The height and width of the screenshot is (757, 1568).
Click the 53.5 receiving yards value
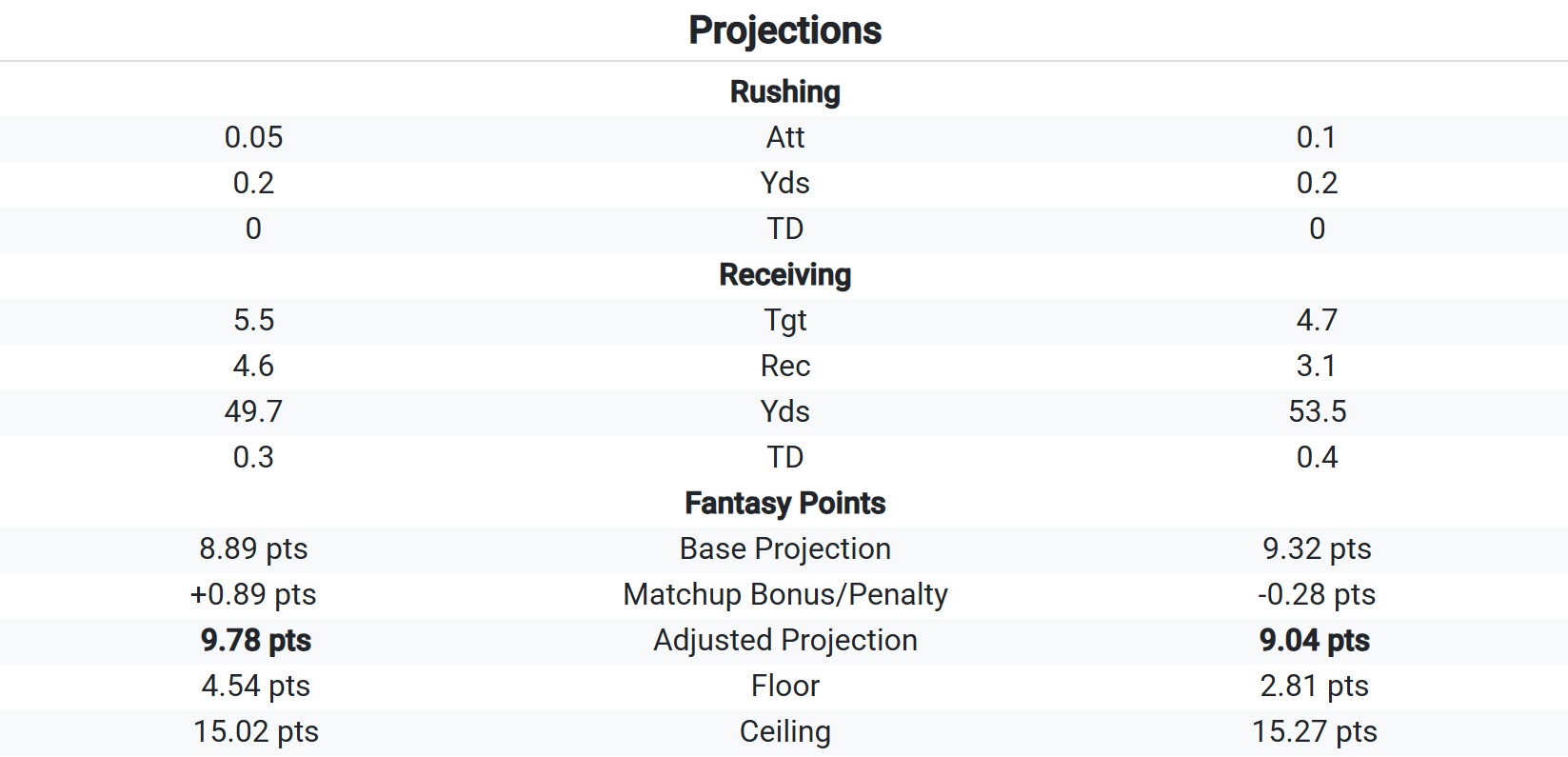(1317, 411)
